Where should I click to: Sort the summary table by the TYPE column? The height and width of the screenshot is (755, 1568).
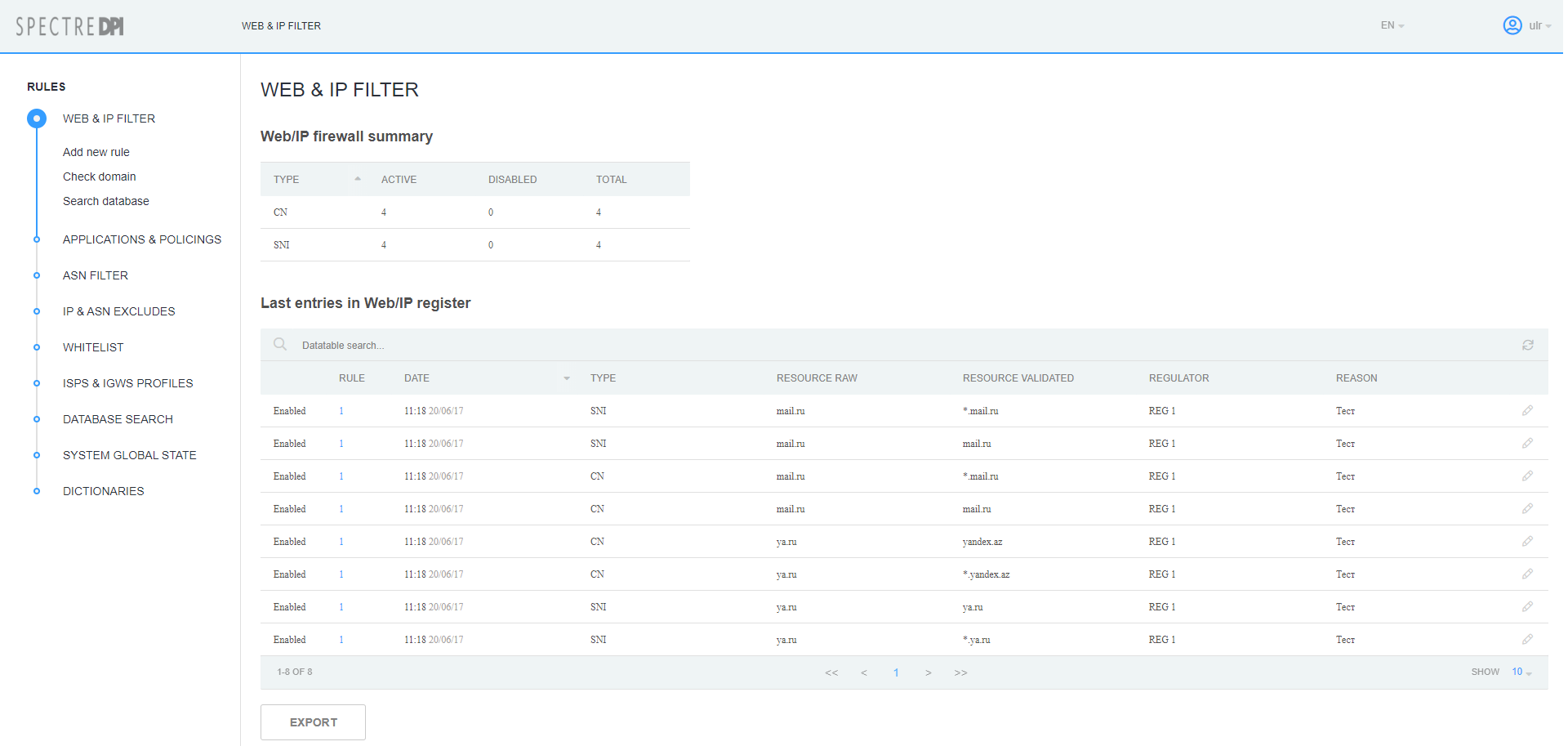click(x=358, y=179)
